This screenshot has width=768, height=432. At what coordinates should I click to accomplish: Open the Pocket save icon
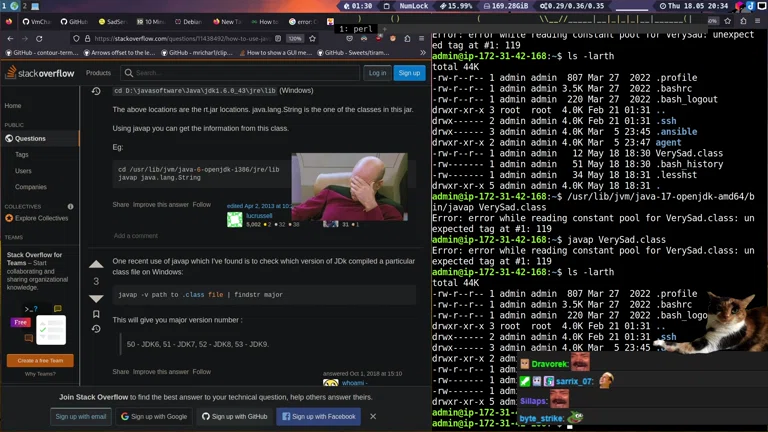pyautogui.click(x=349, y=38)
